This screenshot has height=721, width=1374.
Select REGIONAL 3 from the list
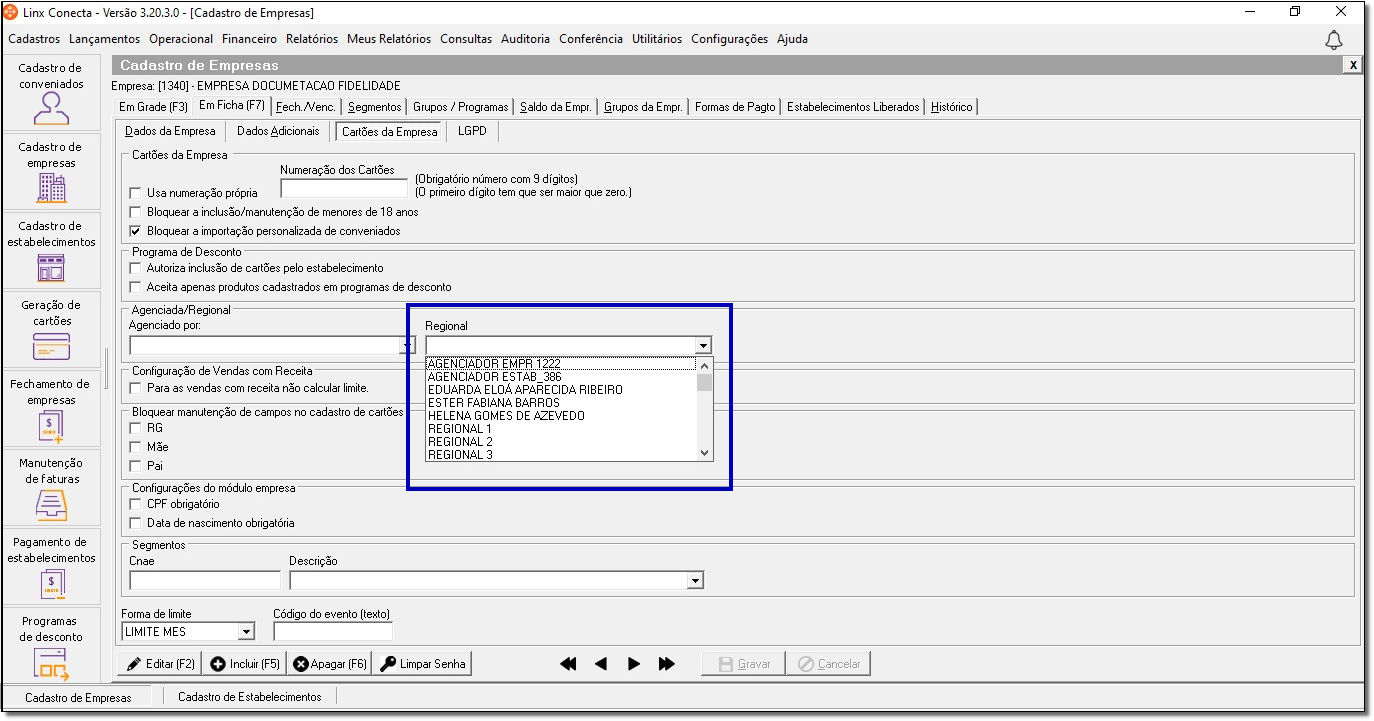[561, 455]
